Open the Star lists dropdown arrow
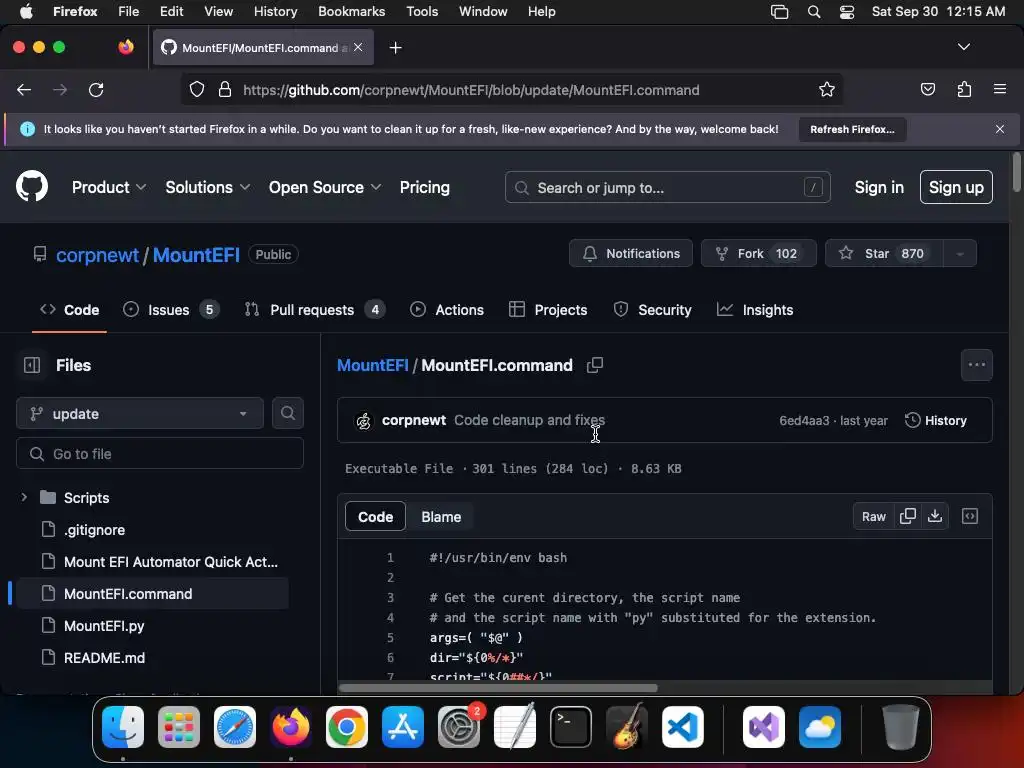 [x=960, y=253]
